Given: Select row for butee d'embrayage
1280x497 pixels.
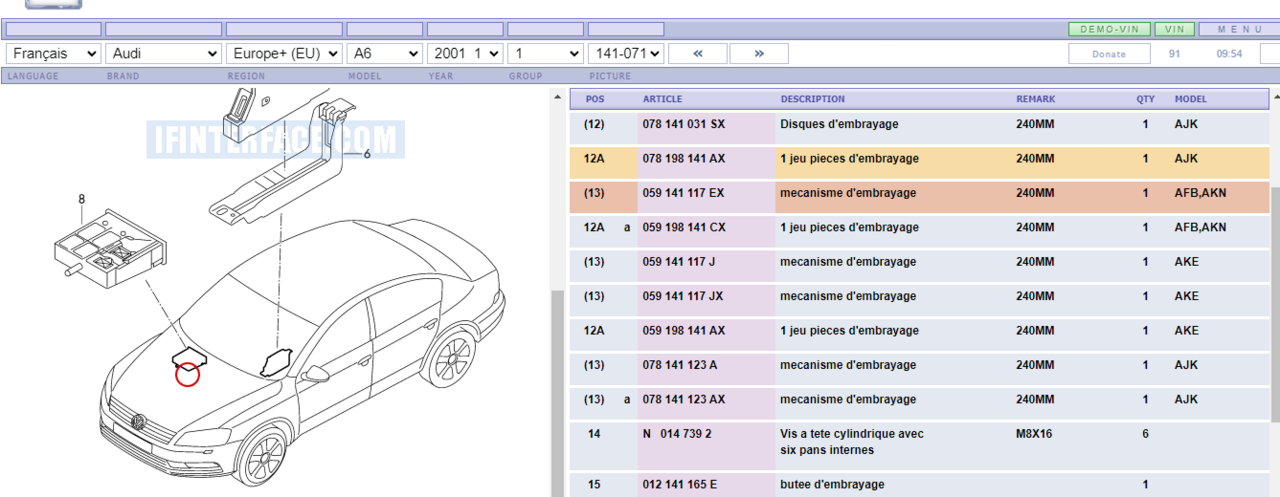Looking at the screenshot, I should pos(832,484).
